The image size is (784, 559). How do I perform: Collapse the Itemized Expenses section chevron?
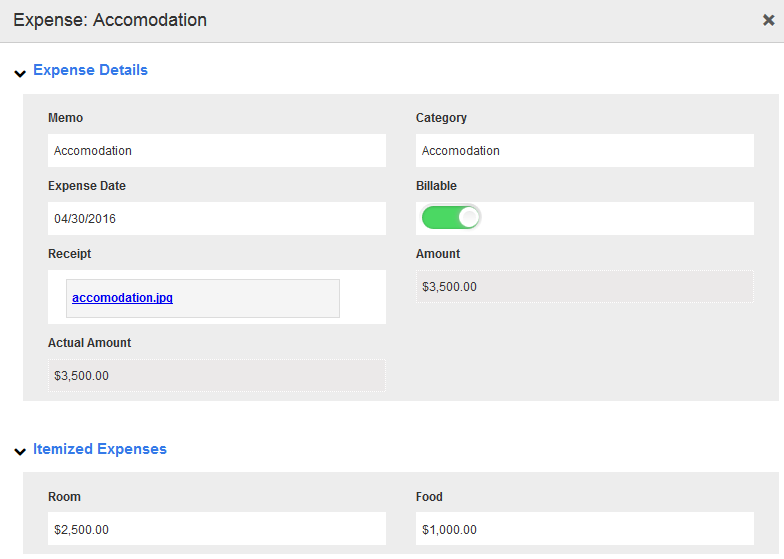(20, 452)
